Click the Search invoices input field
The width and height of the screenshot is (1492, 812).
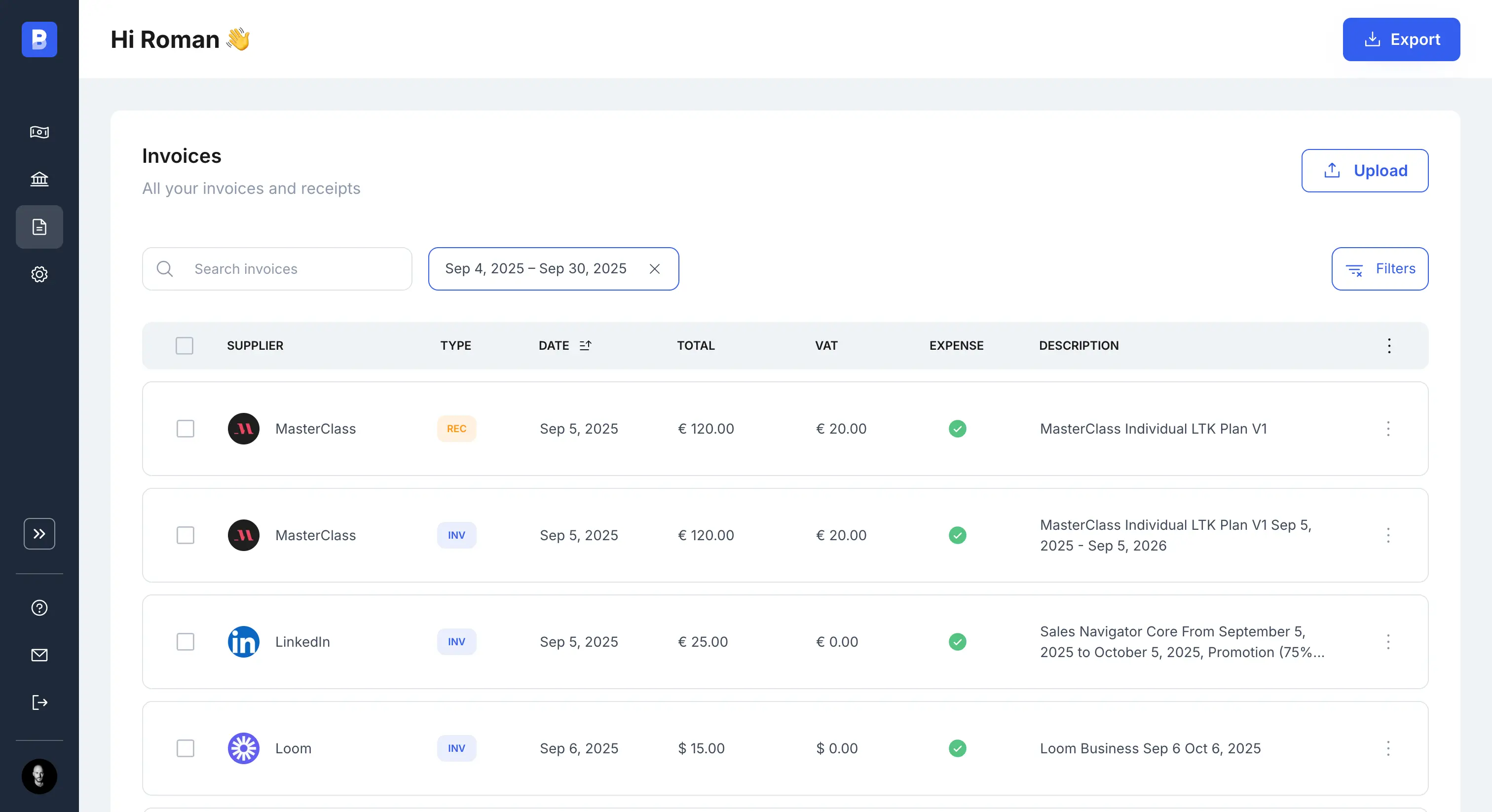click(x=277, y=269)
